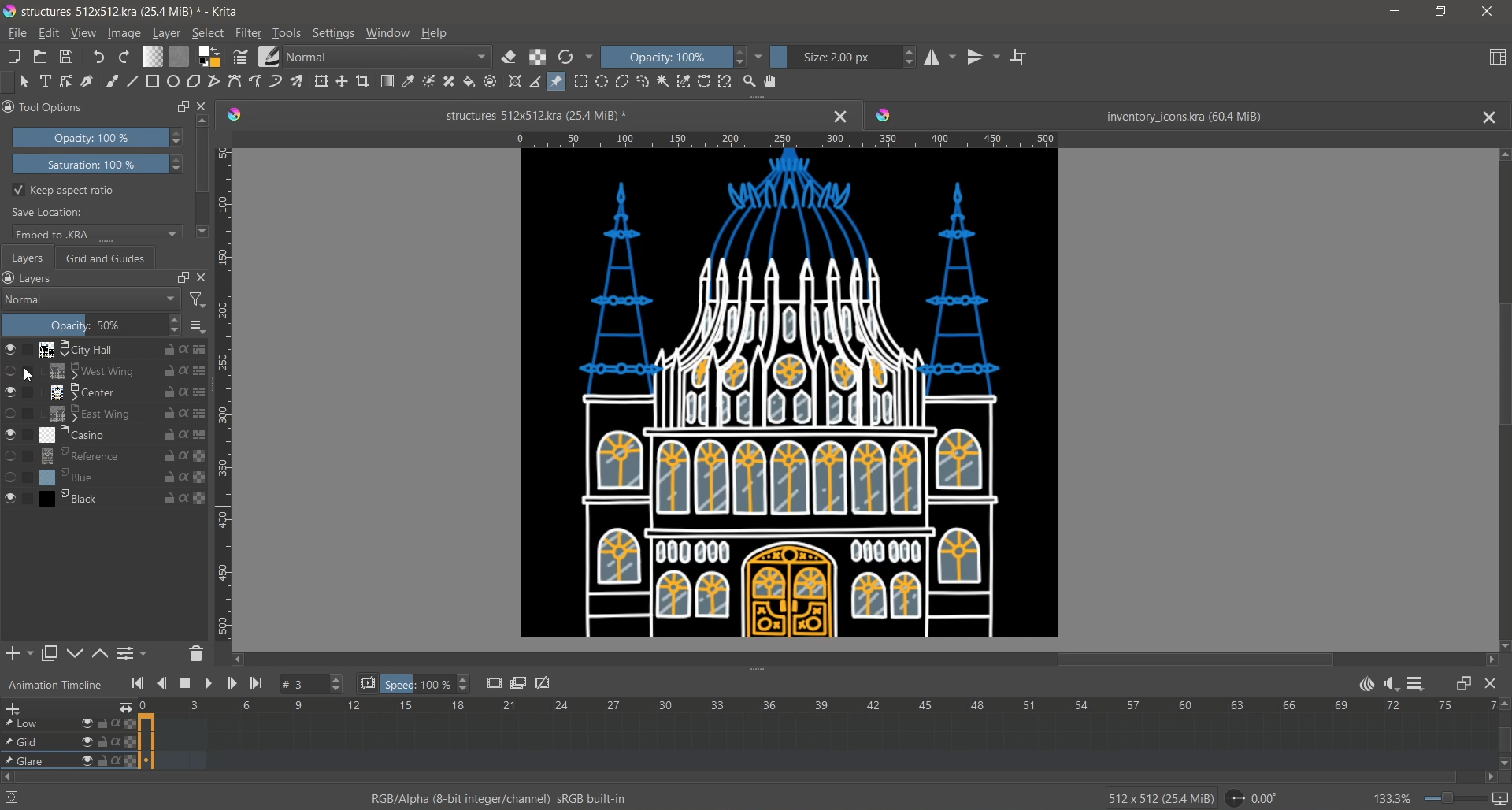Choose the Elliptical selection tool
Viewport: 1512px width, 810px height.
tap(602, 82)
